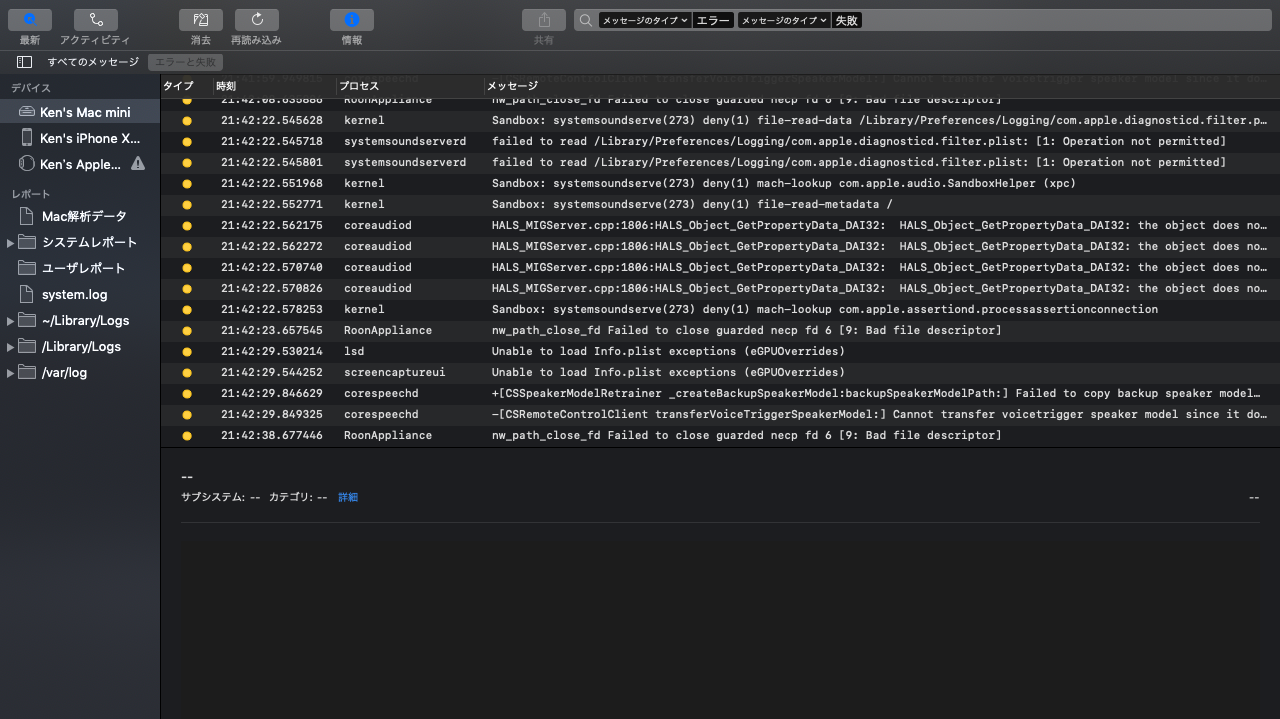The image size is (1280, 719).
Task: Open system.log in the sidebar
Action: tap(74, 295)
